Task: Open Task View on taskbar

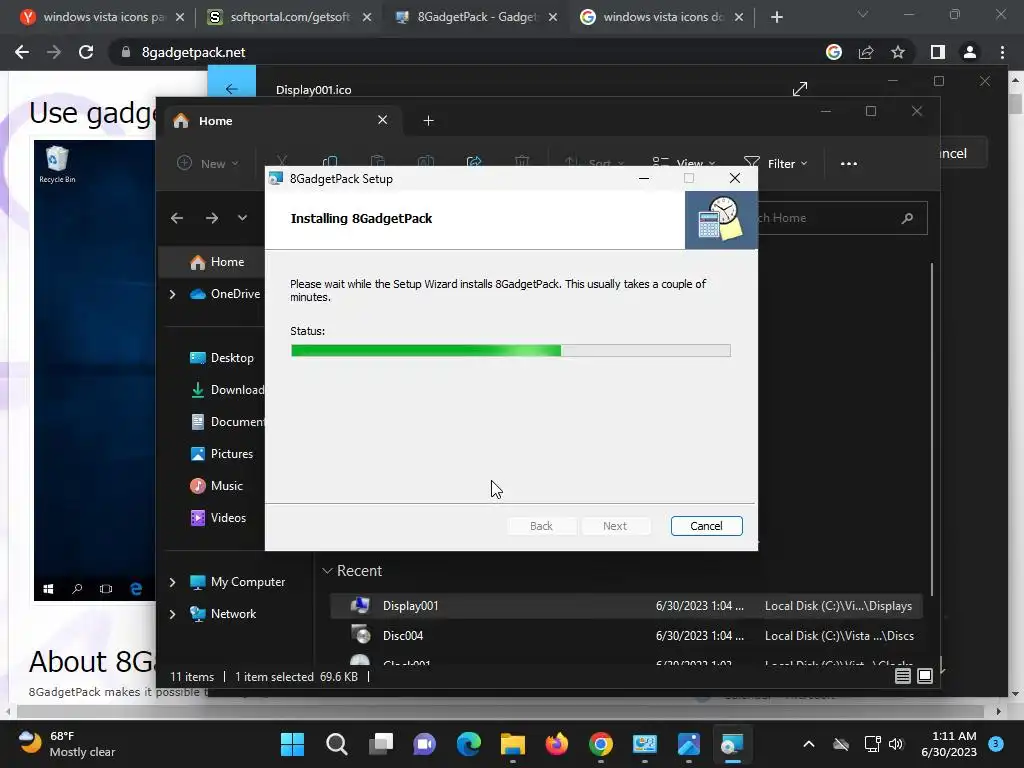Action: coord(381,744)
